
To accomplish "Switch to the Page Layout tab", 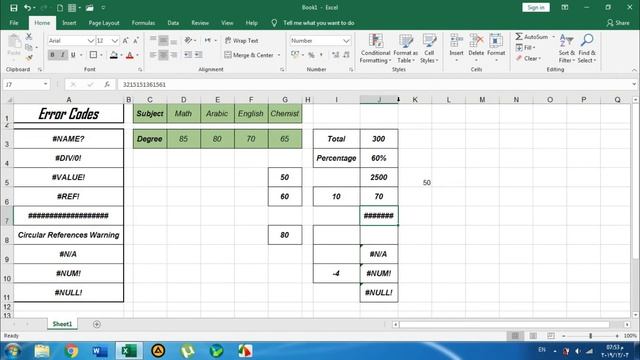I will point(104,23).
